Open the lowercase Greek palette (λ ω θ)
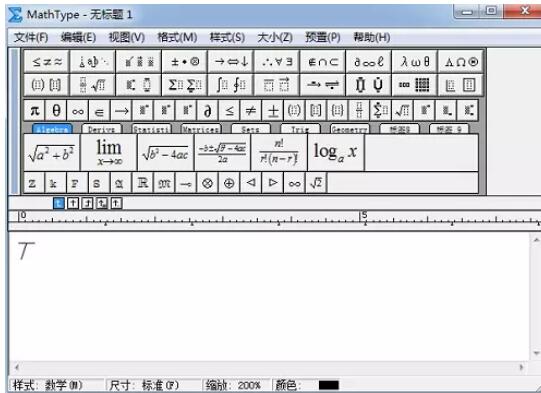The image size is (541, 393). [415, 61]
